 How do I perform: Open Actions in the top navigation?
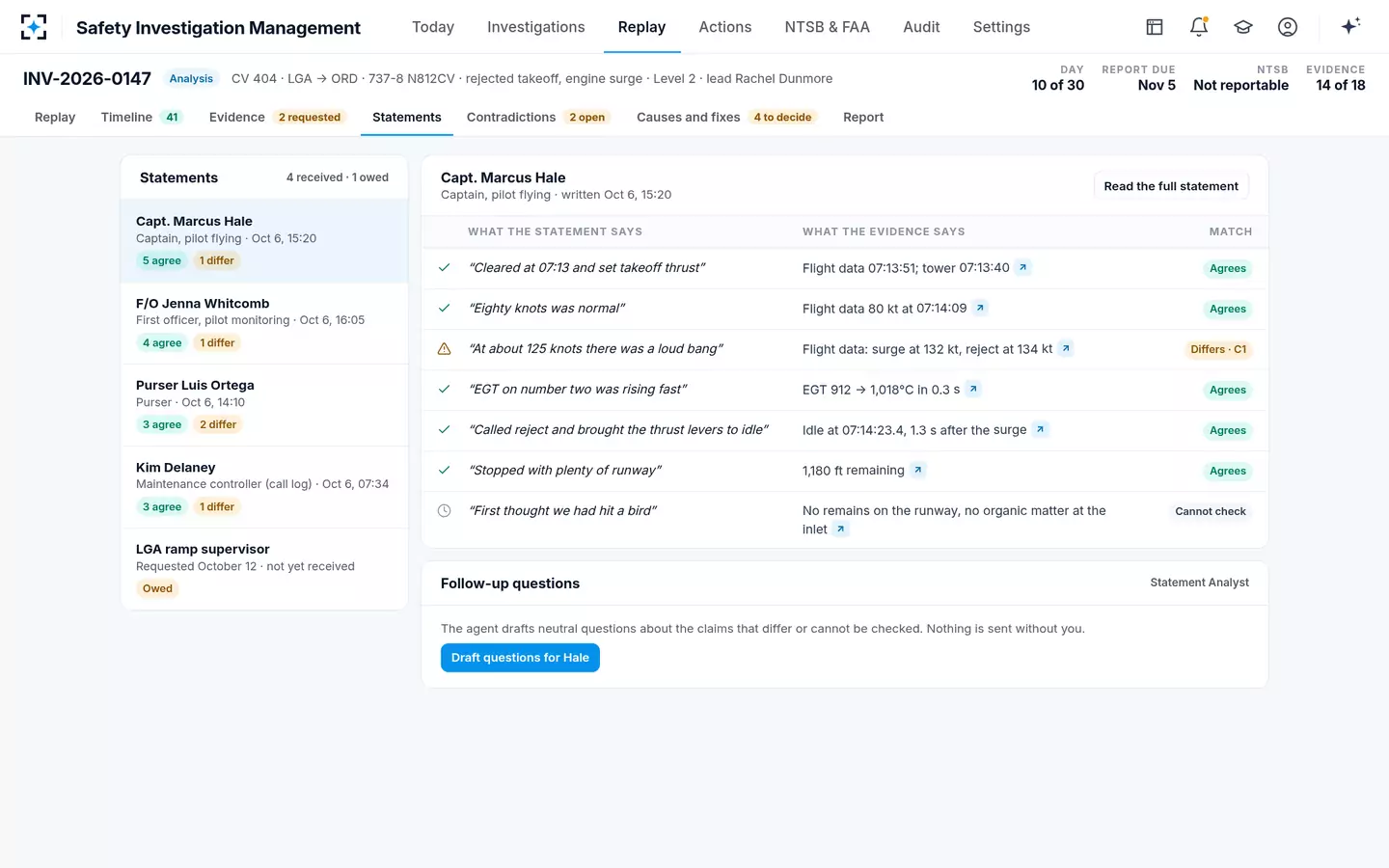pos(725,27)
